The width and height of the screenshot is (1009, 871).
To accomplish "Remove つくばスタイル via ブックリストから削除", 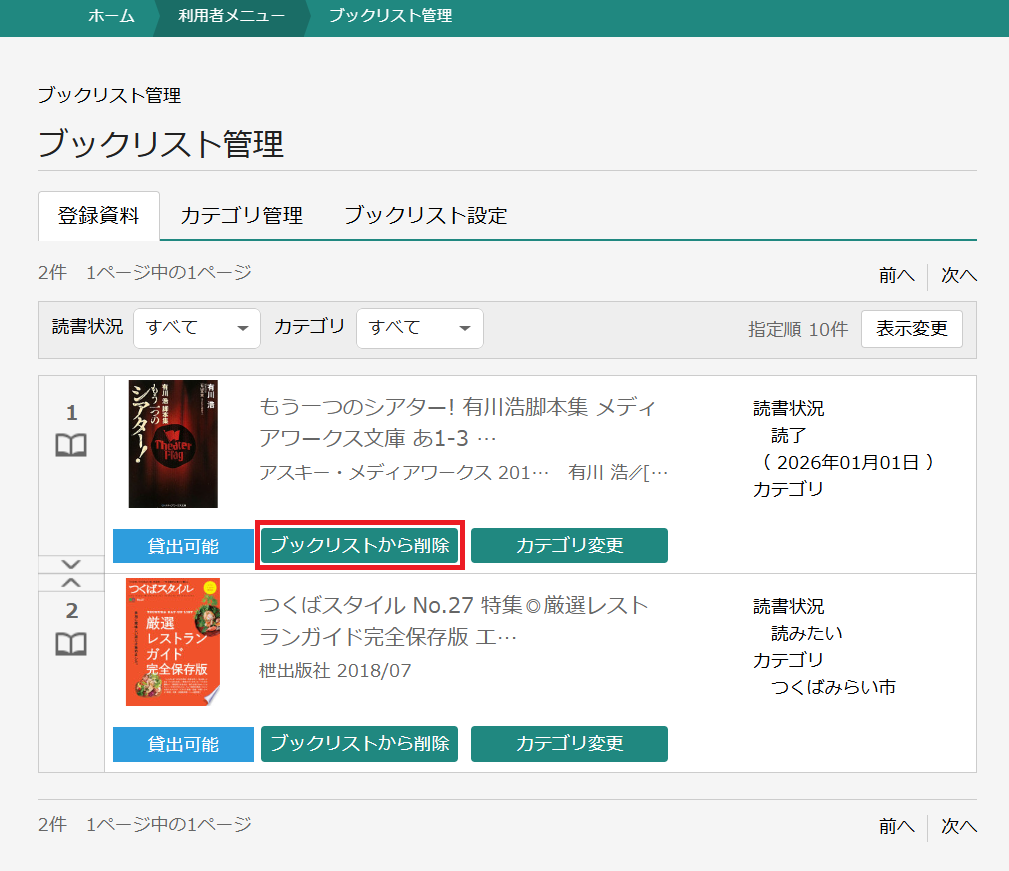I will click(360, 744).
